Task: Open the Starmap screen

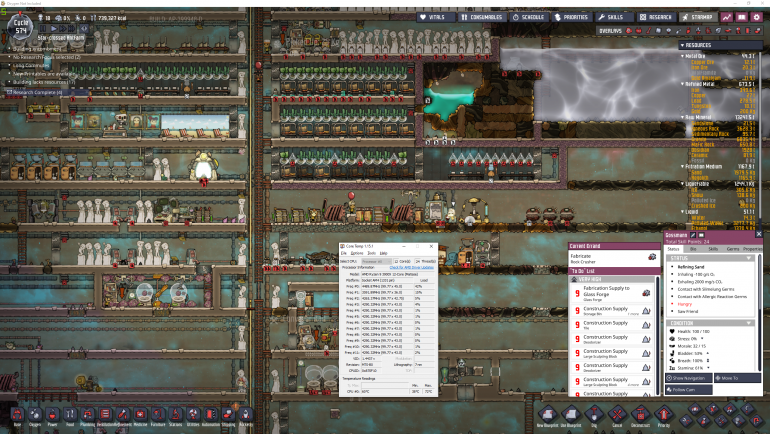Action: [697, 17]
